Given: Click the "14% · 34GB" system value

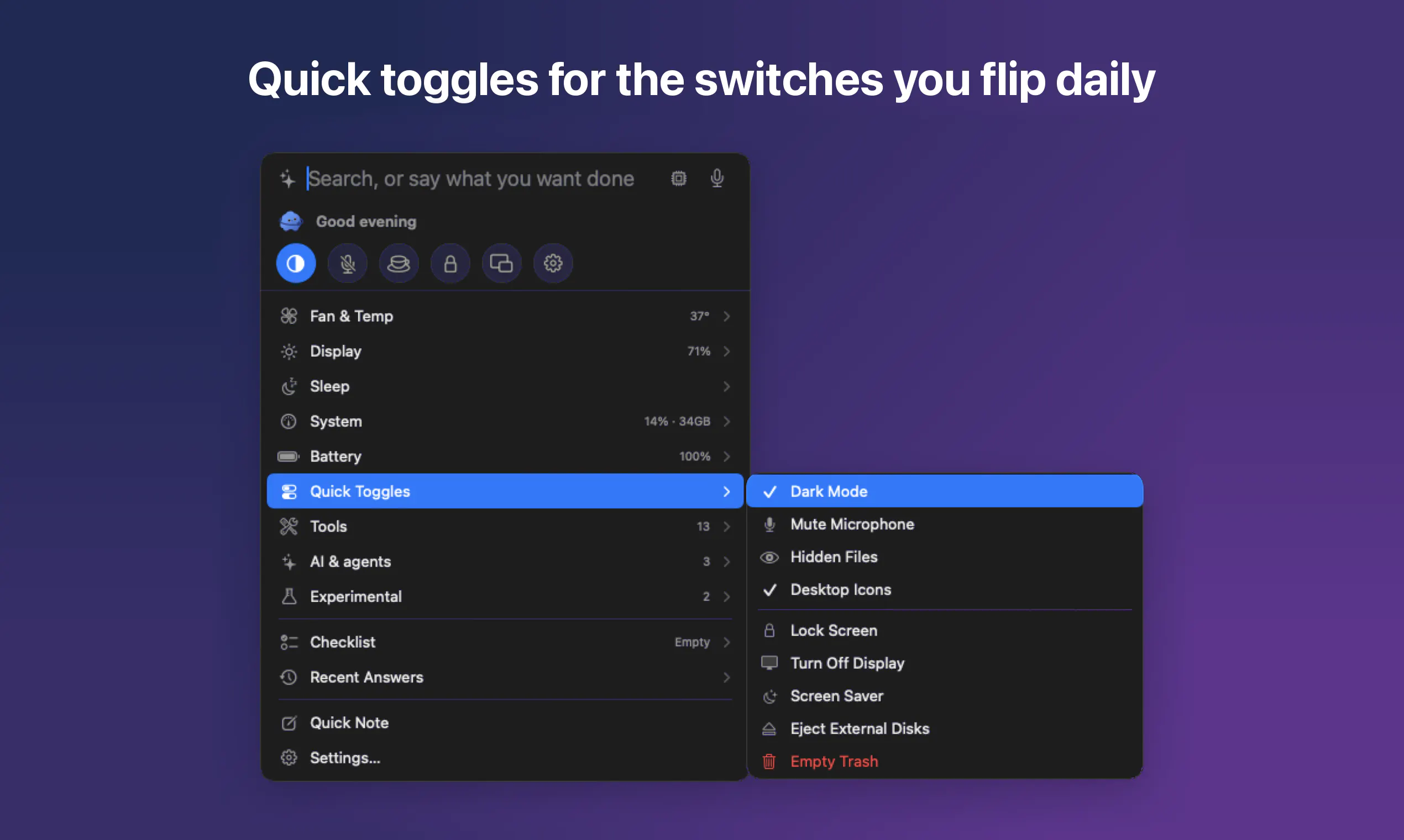Looking at the screenshot, I should pos(677,421).
